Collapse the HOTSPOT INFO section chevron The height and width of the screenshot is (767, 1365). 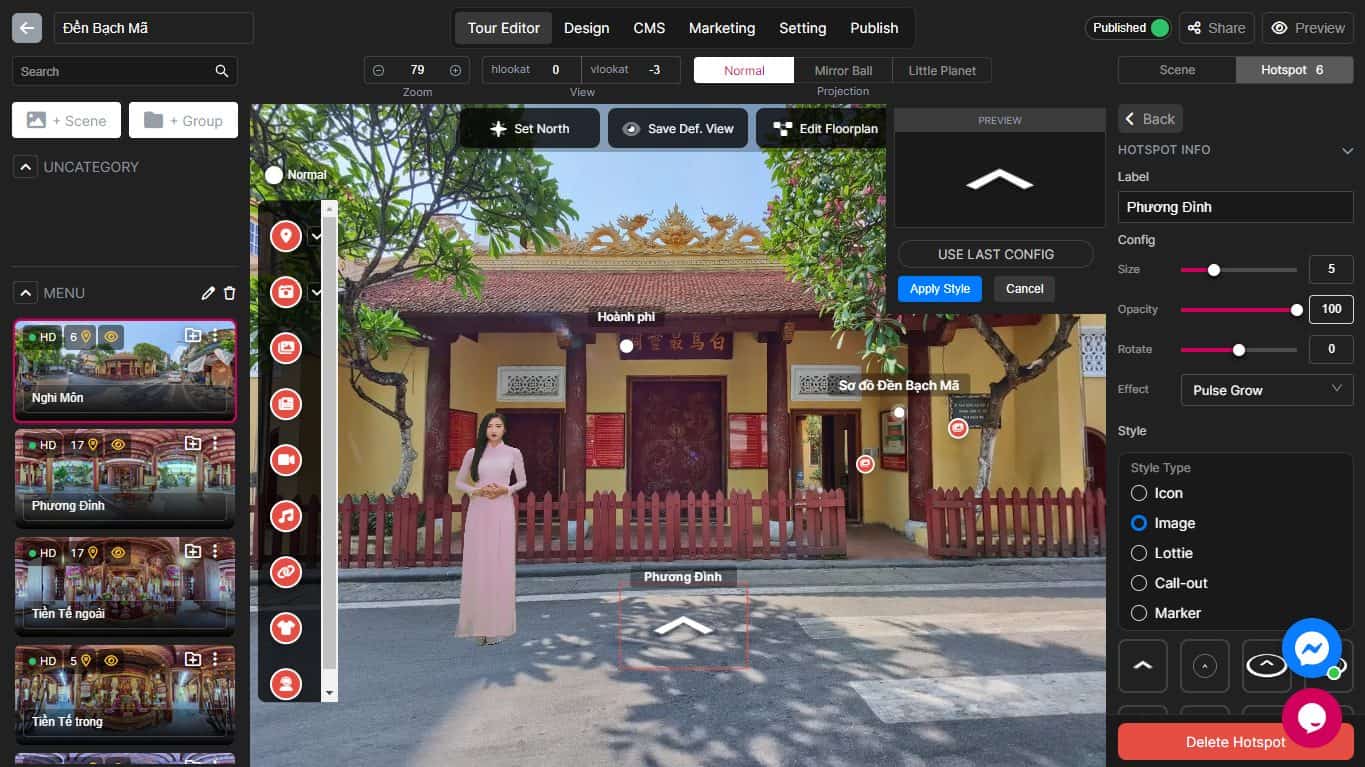pyautogui.click(x=1347, y=151)
